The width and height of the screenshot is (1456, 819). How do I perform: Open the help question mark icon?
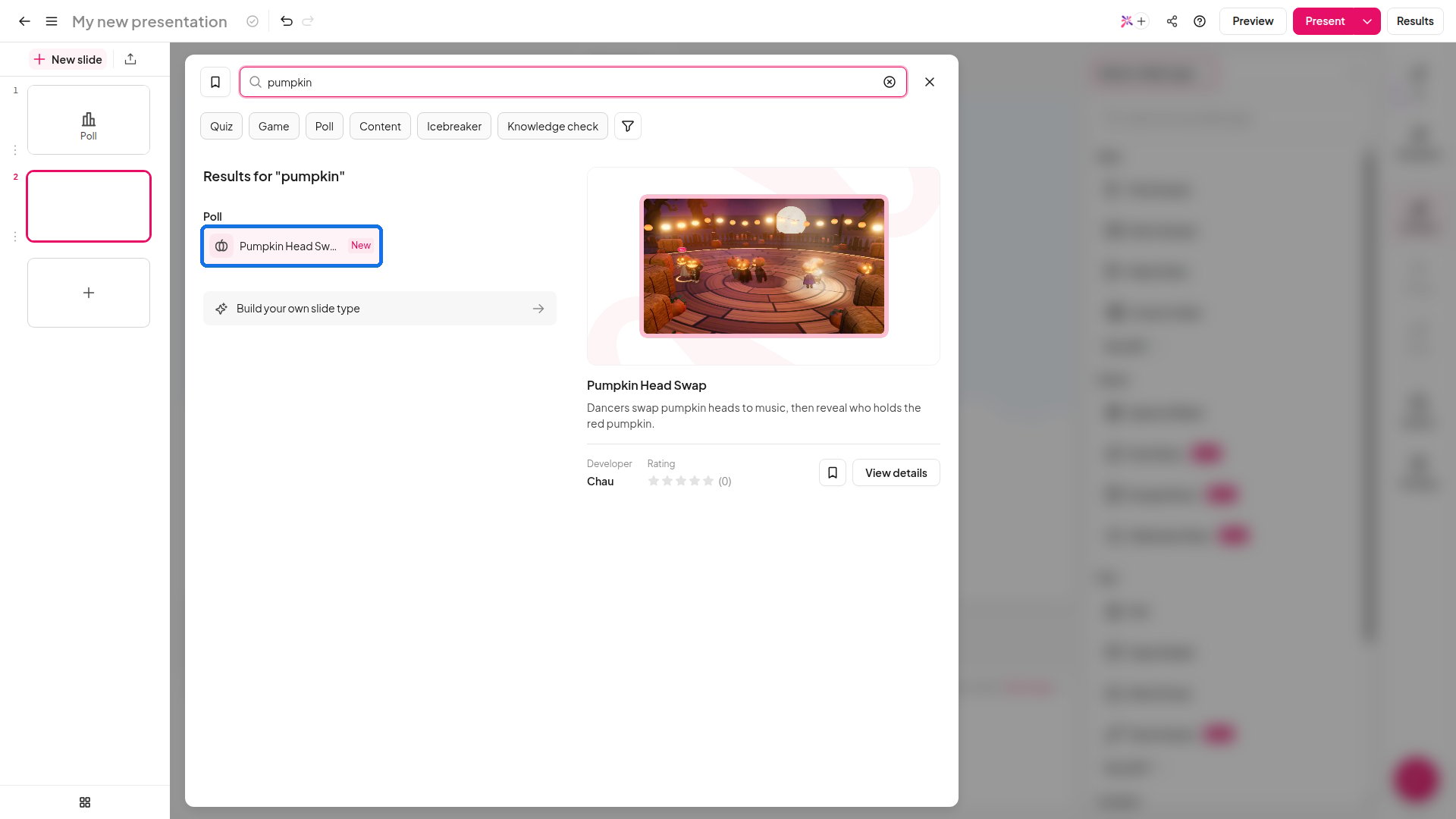[1200, 21]
